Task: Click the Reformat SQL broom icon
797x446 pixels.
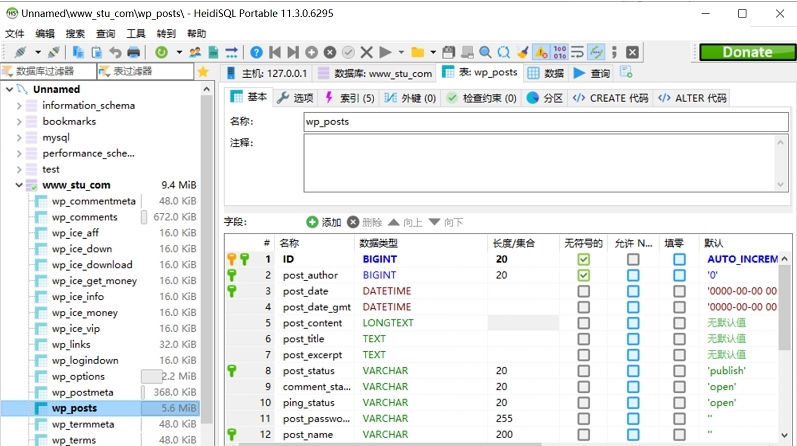Action: (x=523, y=52)
